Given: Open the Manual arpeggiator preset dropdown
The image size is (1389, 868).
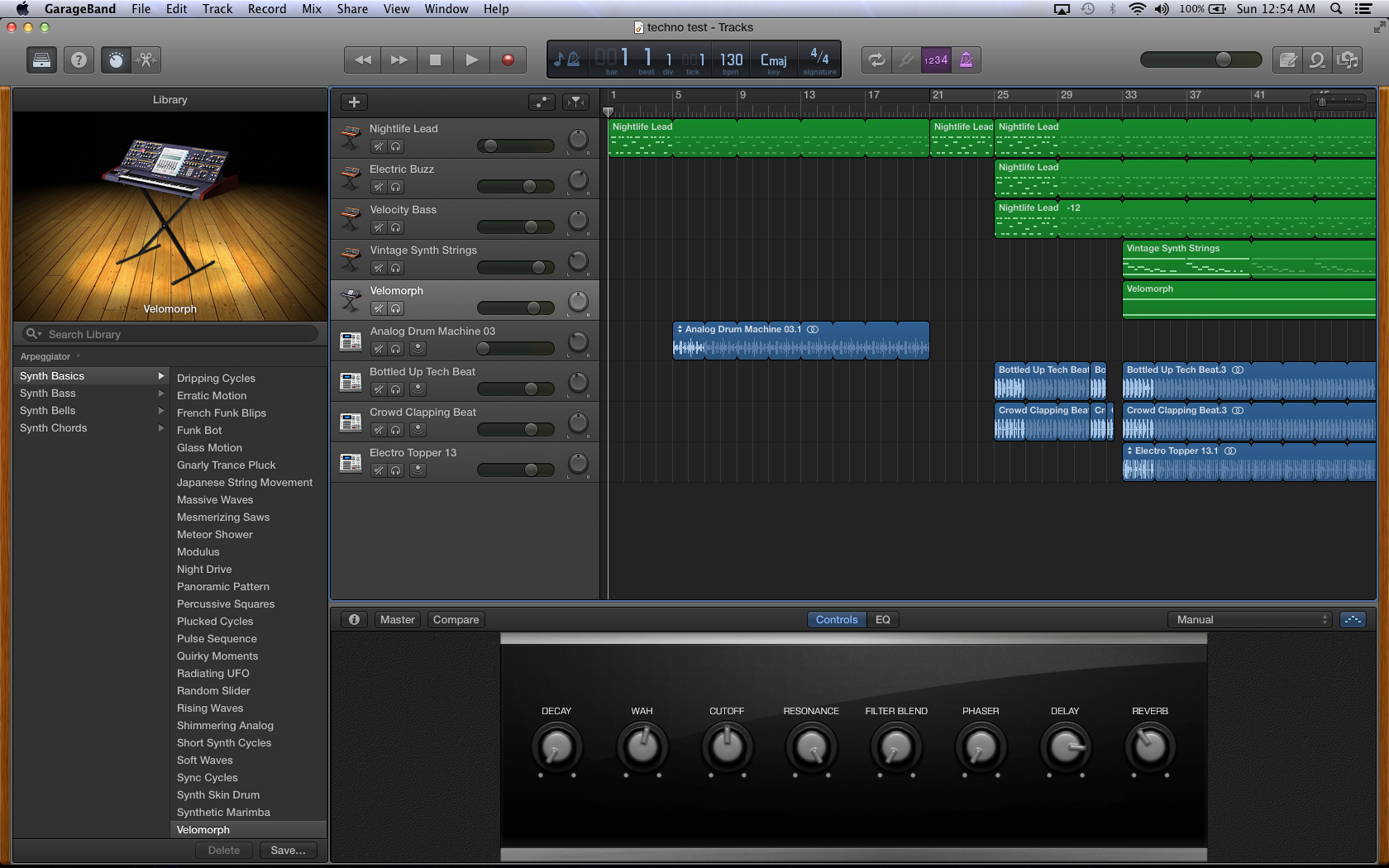Looking at the screenshot, I should (1250, 619).
